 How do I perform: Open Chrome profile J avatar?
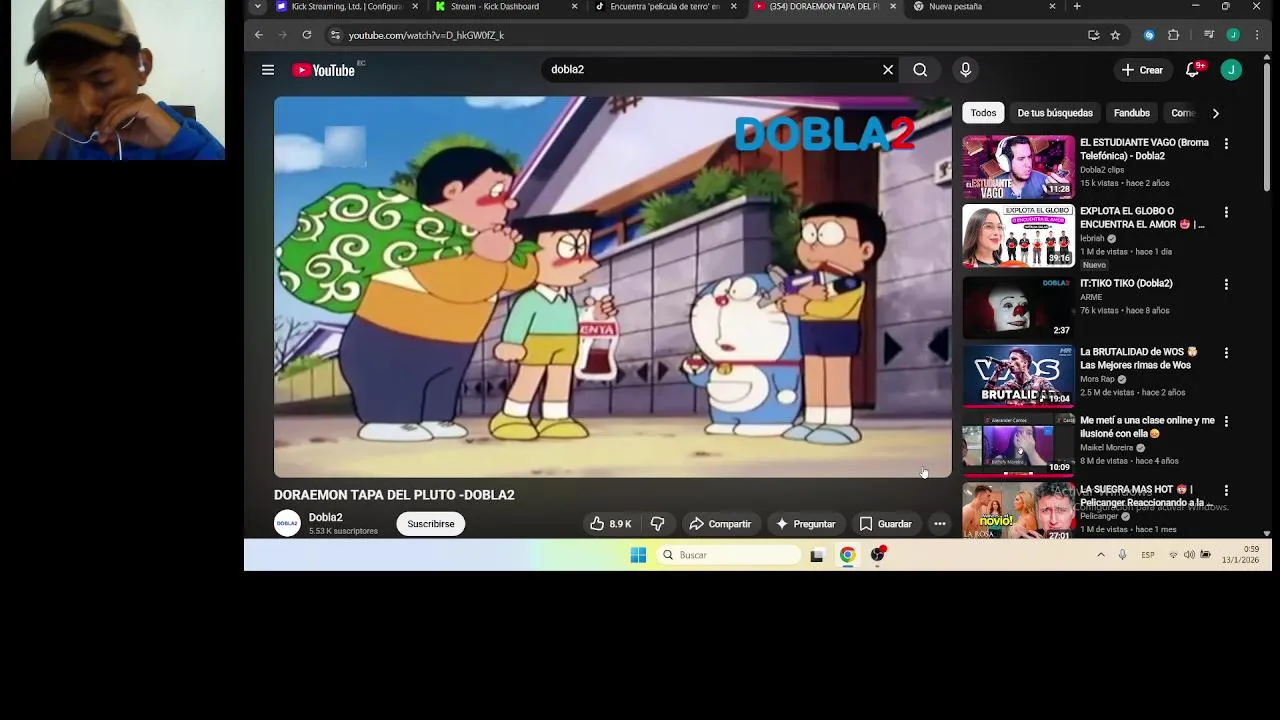pos(1233,35)
